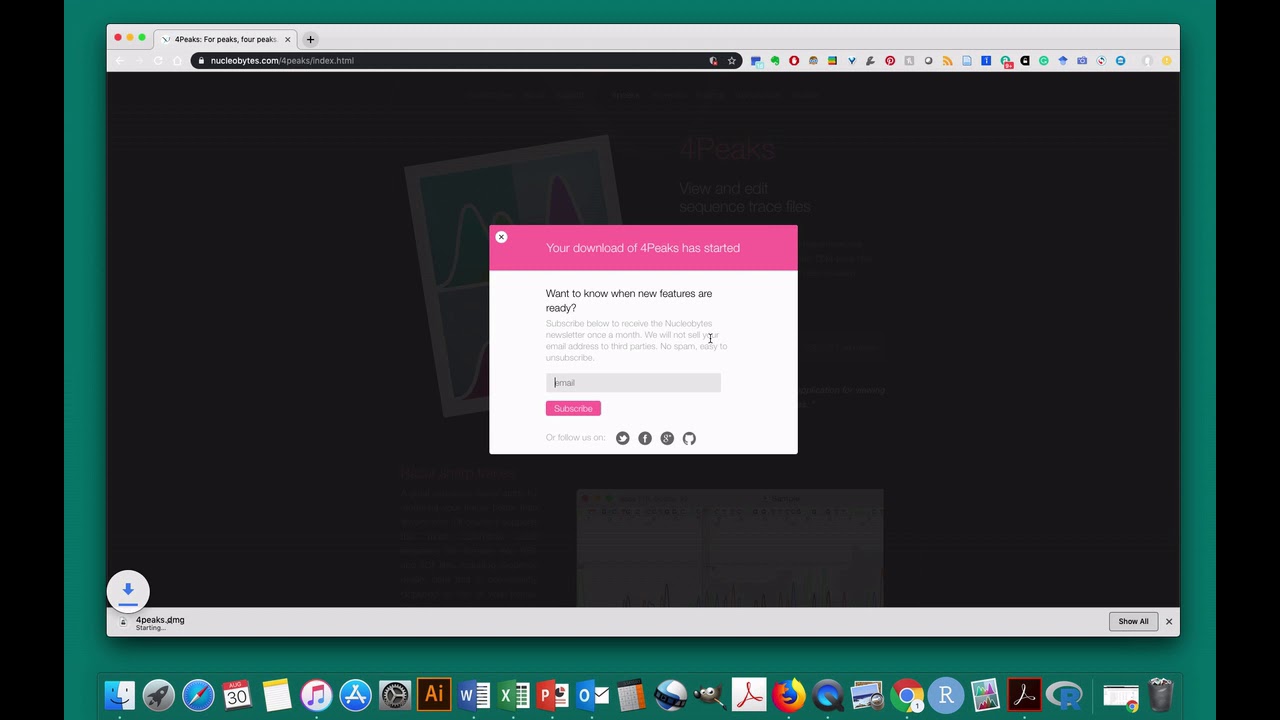Open PowerPoint from the Dock
Screen dimensions: 1280x720
pos(552,695)
